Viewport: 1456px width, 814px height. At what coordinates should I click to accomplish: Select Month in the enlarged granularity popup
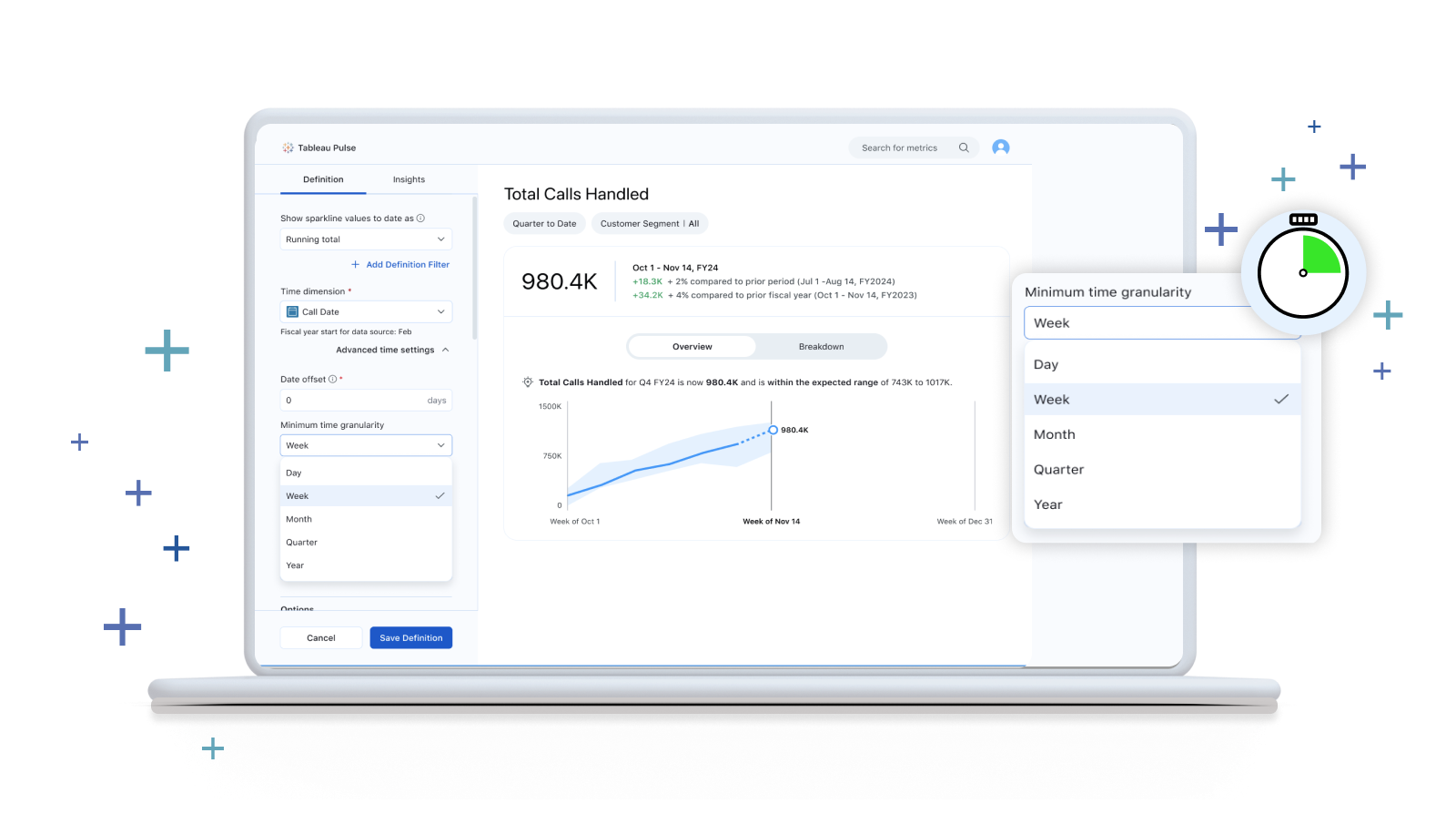point(1162,434)
